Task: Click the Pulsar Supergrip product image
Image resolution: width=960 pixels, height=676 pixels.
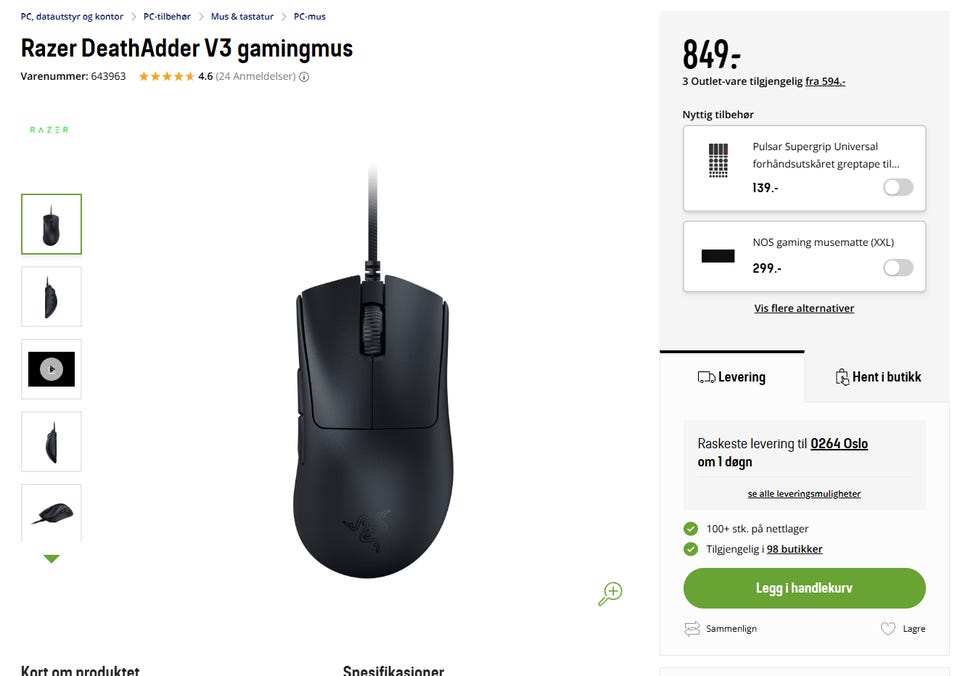Action: 718,160
